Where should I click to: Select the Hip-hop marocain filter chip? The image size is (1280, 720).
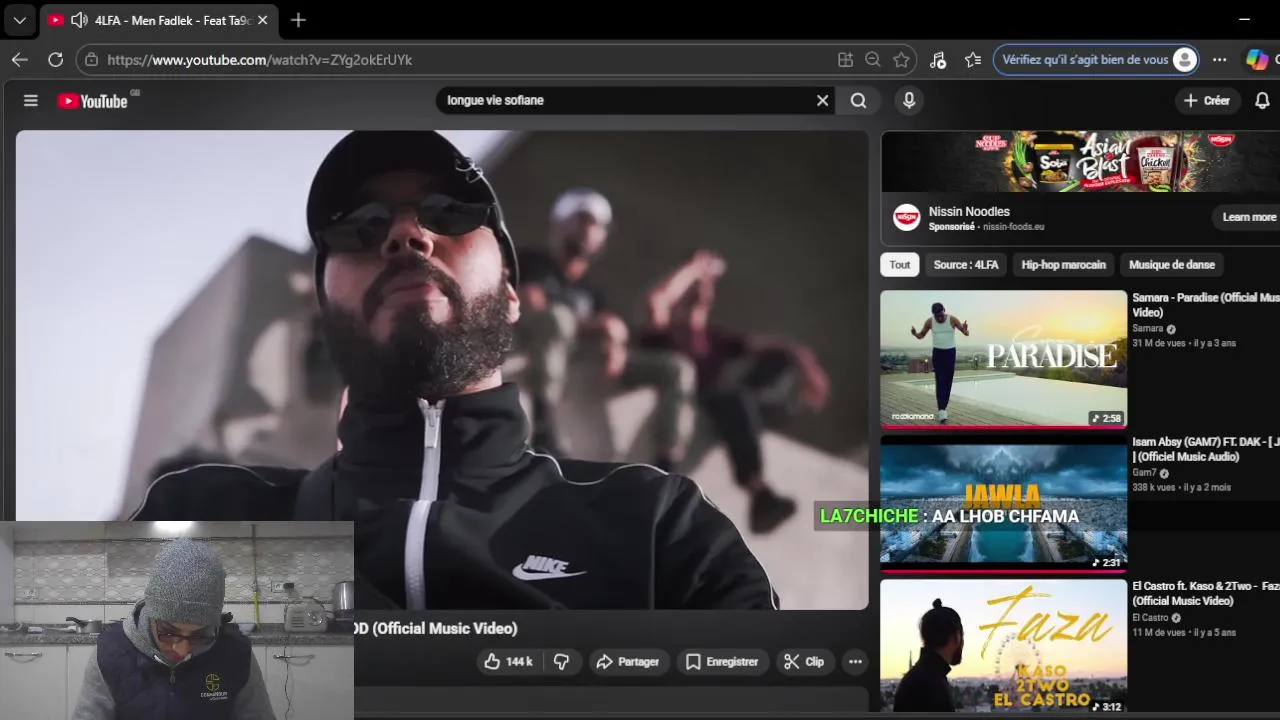click(1064, 265)
